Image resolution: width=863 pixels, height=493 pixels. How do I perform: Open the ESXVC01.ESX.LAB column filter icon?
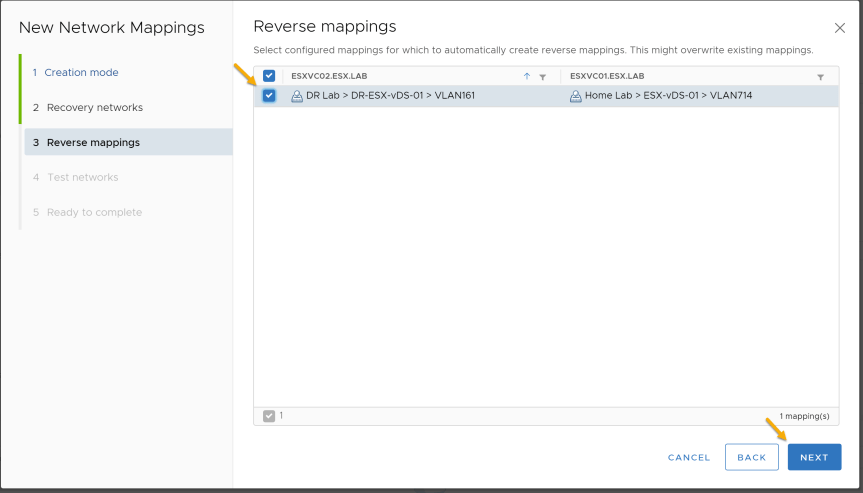coord(821,77)
